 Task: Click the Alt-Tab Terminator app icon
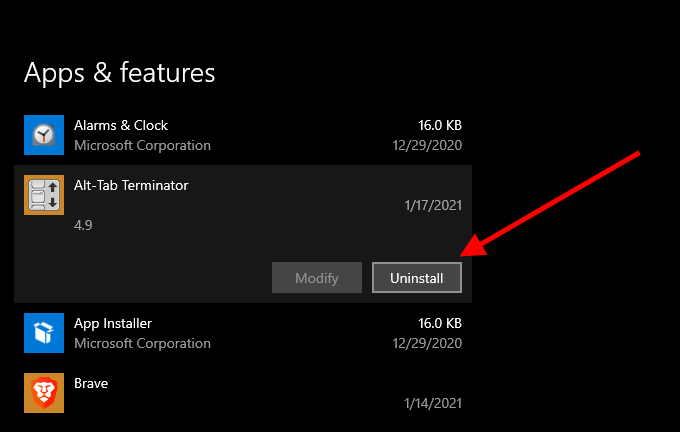click(43, 195)
